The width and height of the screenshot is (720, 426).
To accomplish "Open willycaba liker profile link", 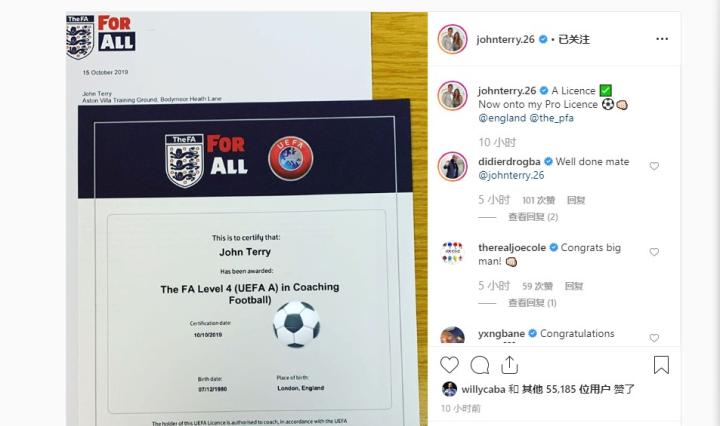I will [x=483, y=389].
